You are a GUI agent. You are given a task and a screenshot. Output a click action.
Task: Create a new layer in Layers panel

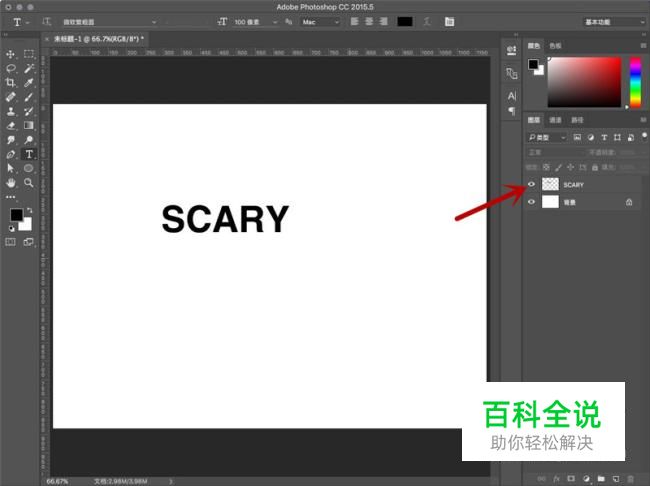click(616, 479)
